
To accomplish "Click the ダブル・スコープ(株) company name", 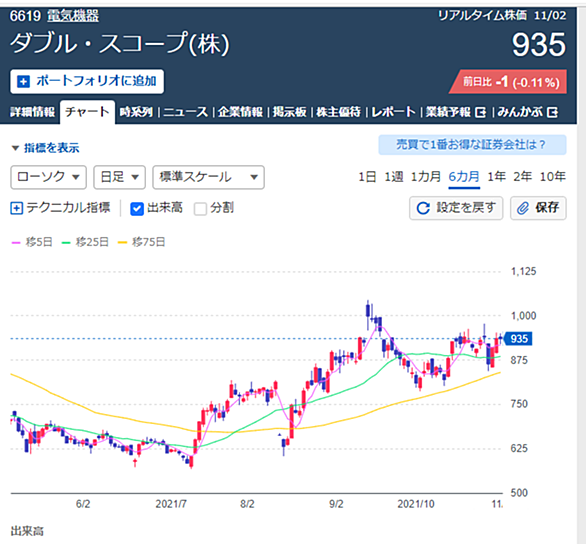I will coord(120,44).
